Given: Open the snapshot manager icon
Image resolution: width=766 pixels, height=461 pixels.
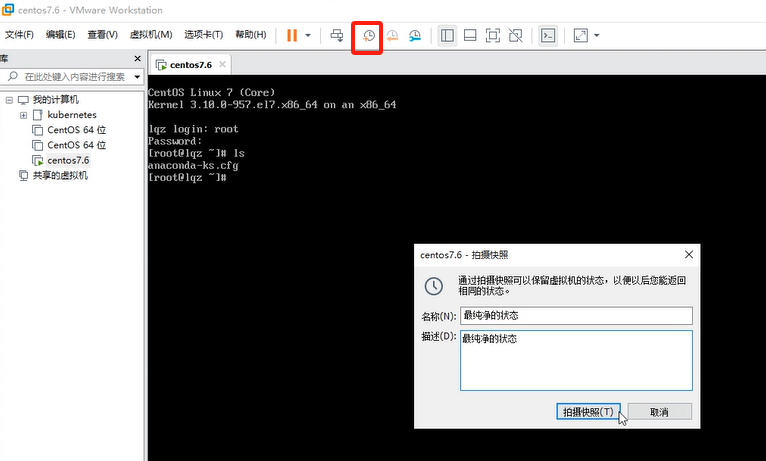Looking at the screenshot, I should 415,35.
